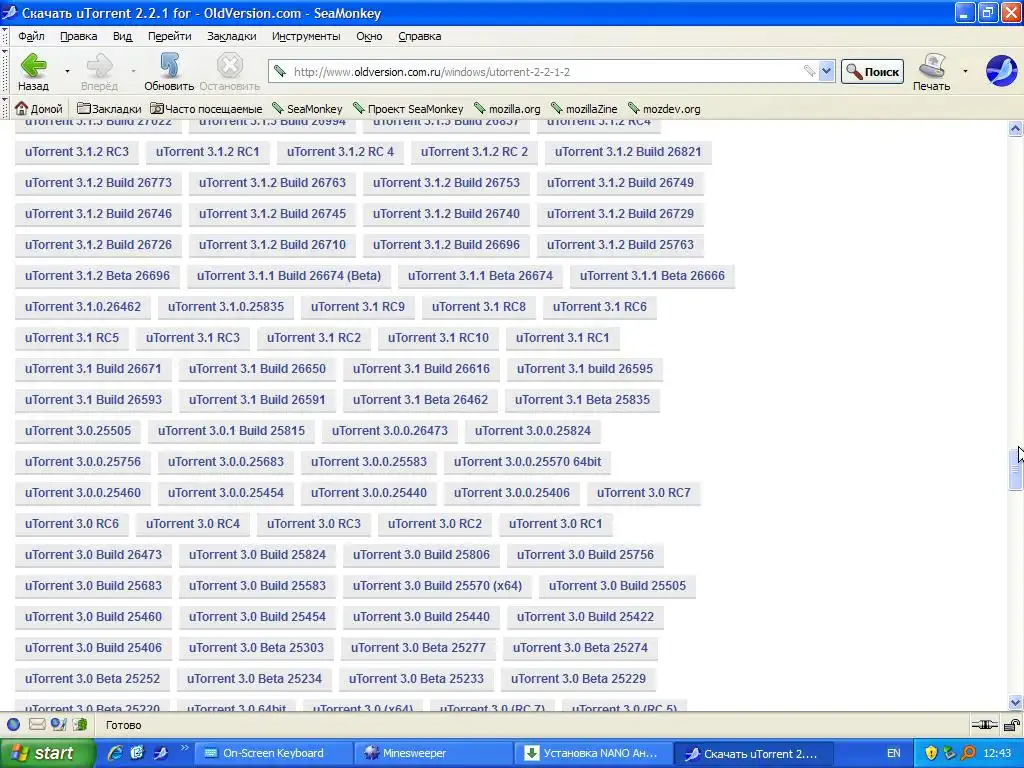
Task: Click EN language indicator in taskbar
Action: 893,753
